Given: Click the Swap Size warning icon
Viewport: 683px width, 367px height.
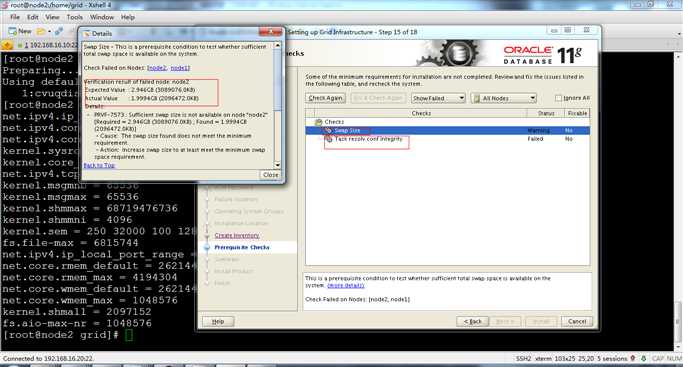Looking at the screenshot, I should pyautogui.click(x=328, y=130).
